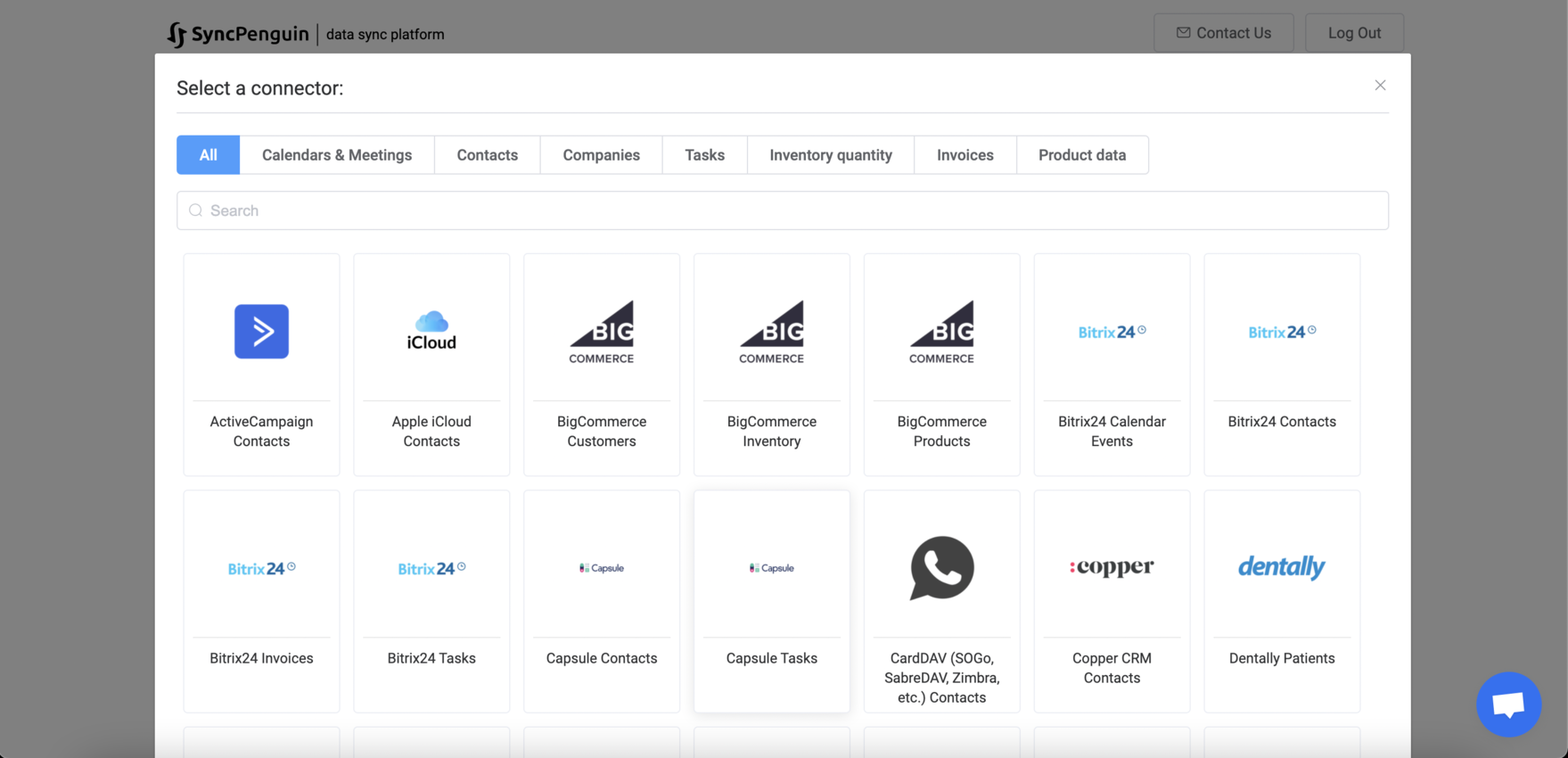Click the Bitrix24 Contacts label
1568x758 pixels.
(x=1282, y=422)
